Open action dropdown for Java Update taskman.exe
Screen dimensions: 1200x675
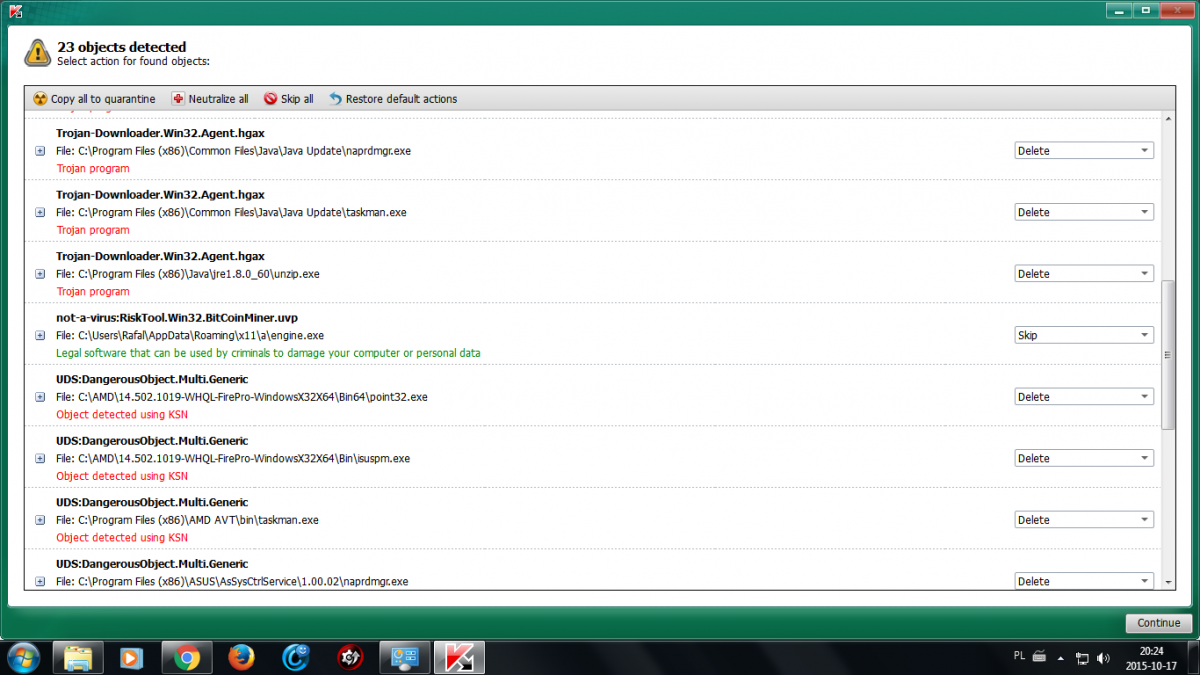coord(1084,212)
